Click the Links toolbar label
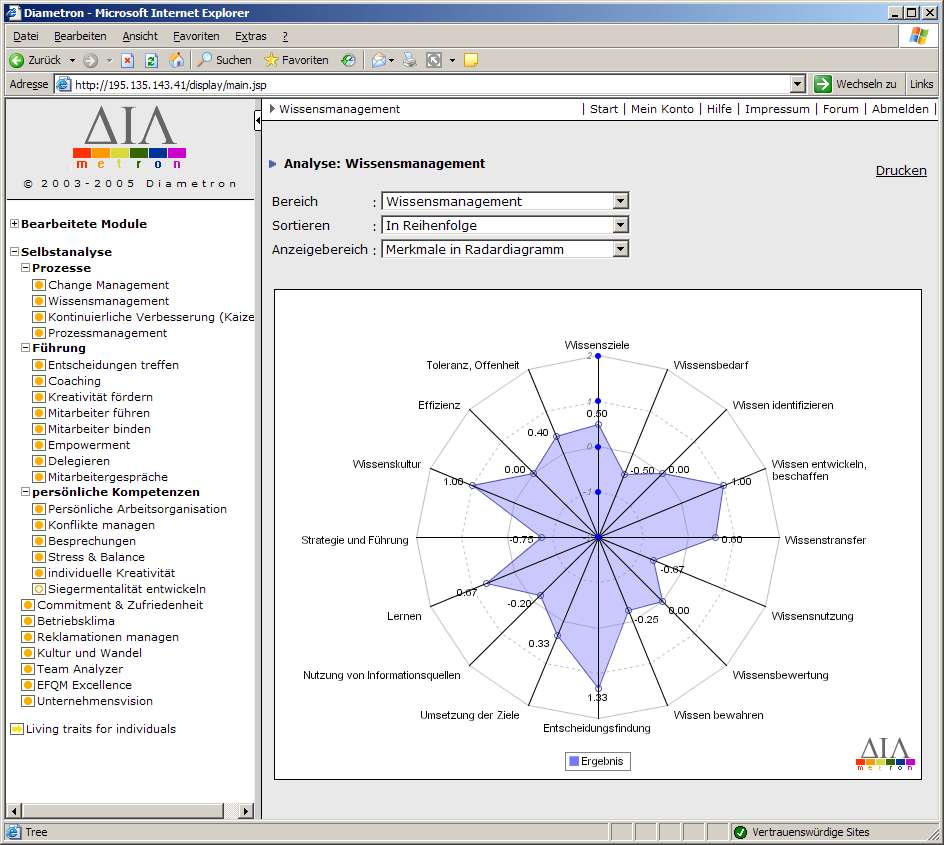This screenshot has height=845, width=944. coord(921,84)
